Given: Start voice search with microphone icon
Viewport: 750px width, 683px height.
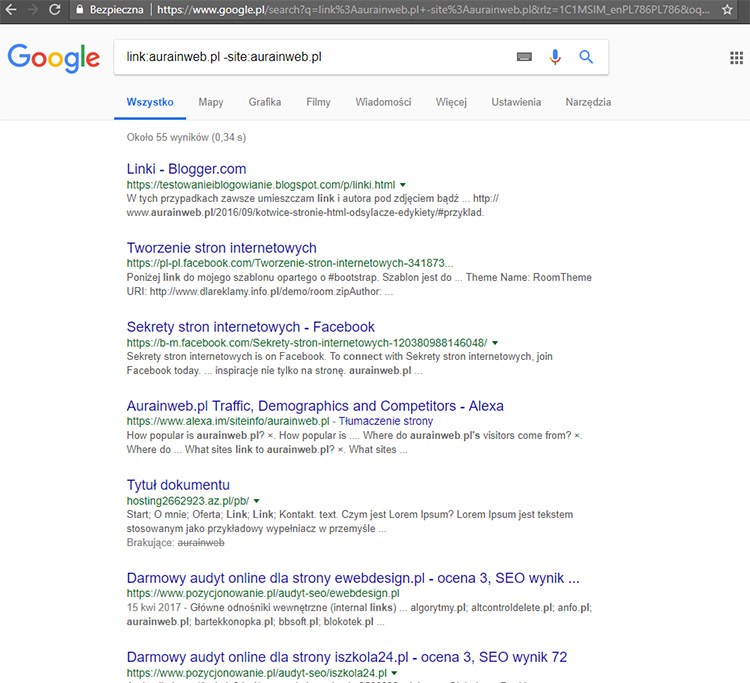Looking at the screenshot, I should click(x=555, y=57).
